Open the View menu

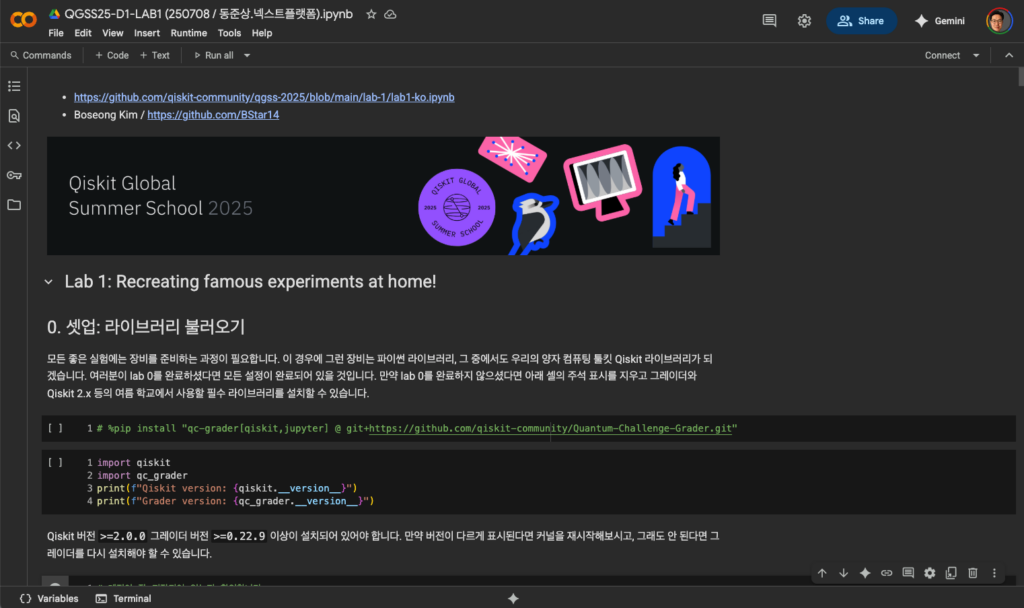point(112,33)
